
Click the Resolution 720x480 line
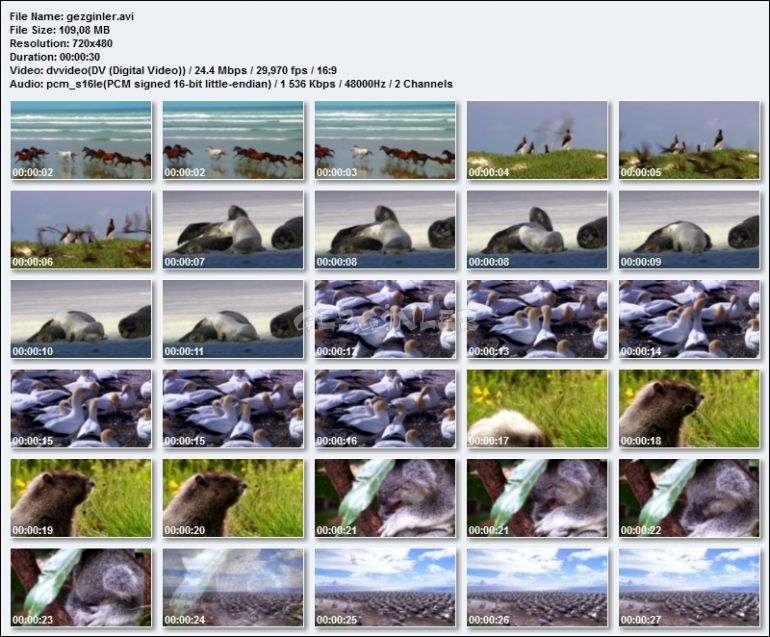[61, 43]
